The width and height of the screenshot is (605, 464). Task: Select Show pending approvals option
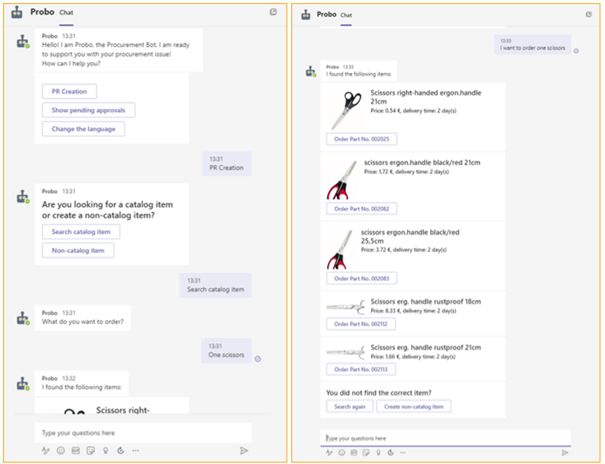(x=87, y=110)
